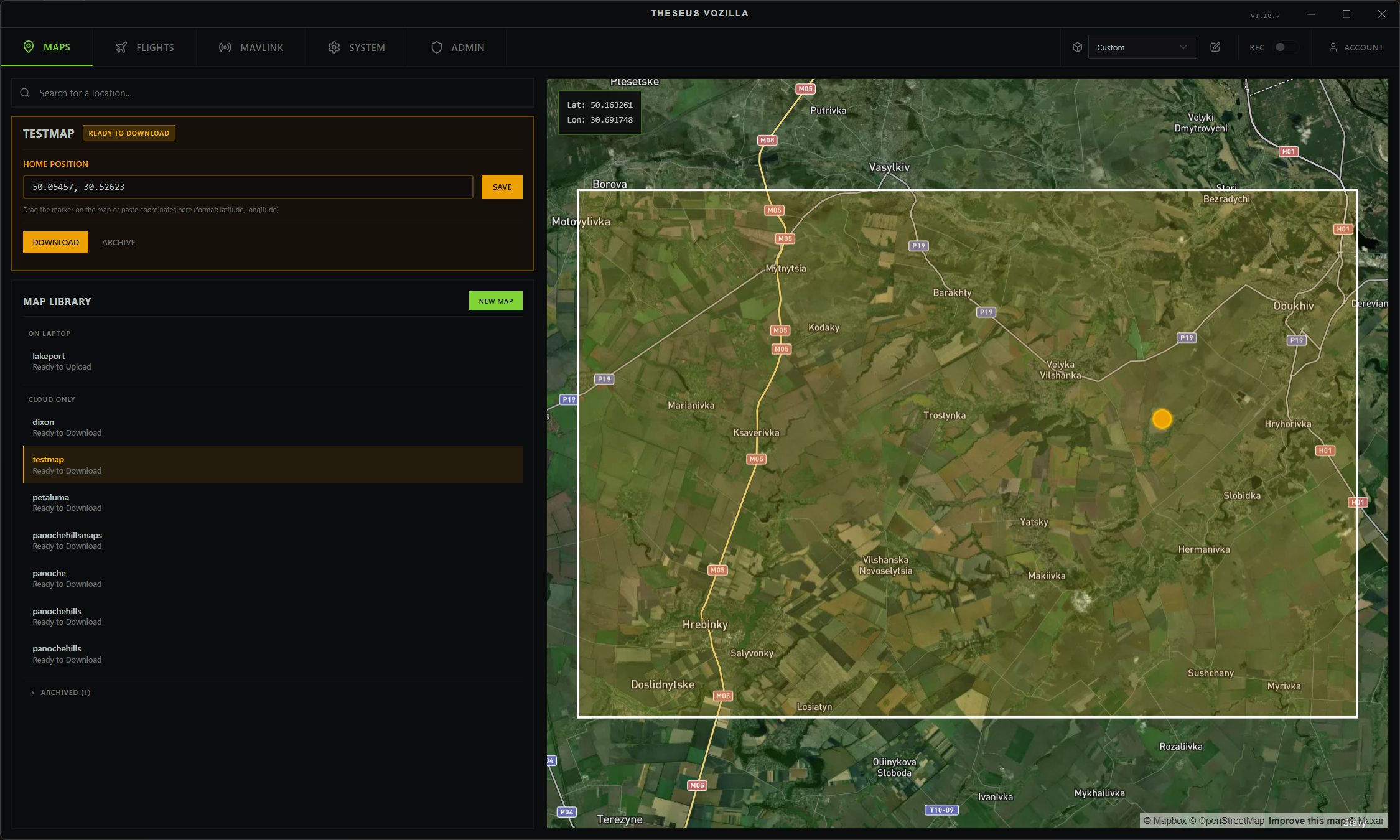Open the Custom layout dropdown

coord(1141,47)
